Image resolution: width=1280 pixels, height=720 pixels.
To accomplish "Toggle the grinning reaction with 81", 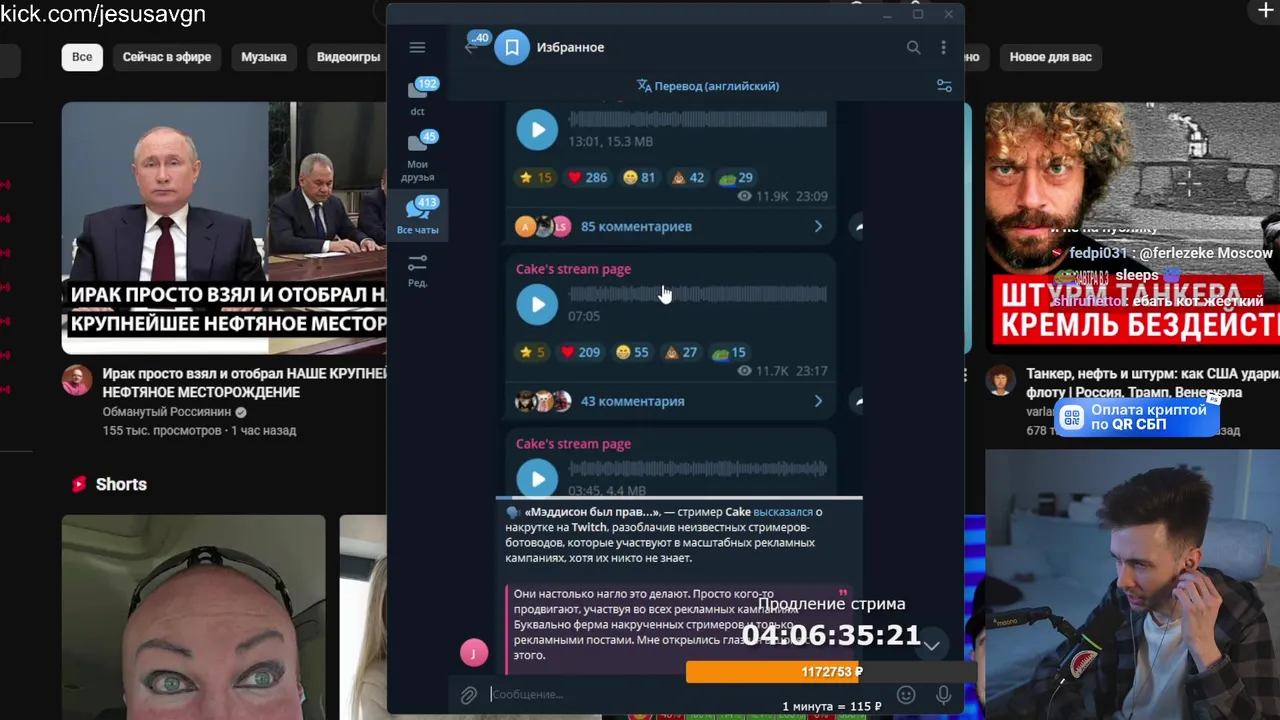I will [638, 178].
